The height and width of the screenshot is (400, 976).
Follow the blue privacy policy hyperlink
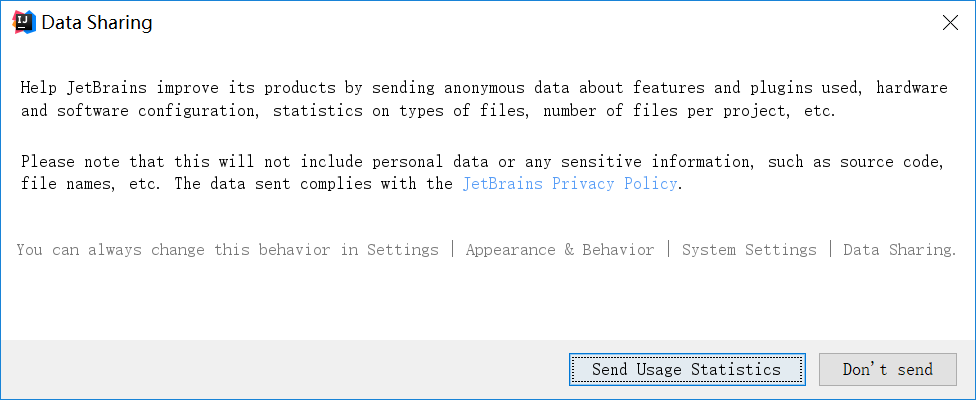570,184
